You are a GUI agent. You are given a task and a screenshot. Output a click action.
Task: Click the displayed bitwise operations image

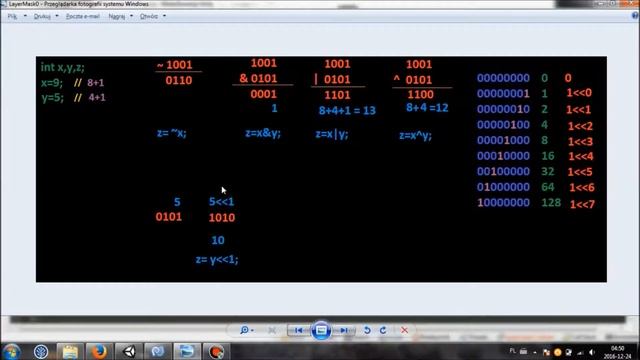321,169
